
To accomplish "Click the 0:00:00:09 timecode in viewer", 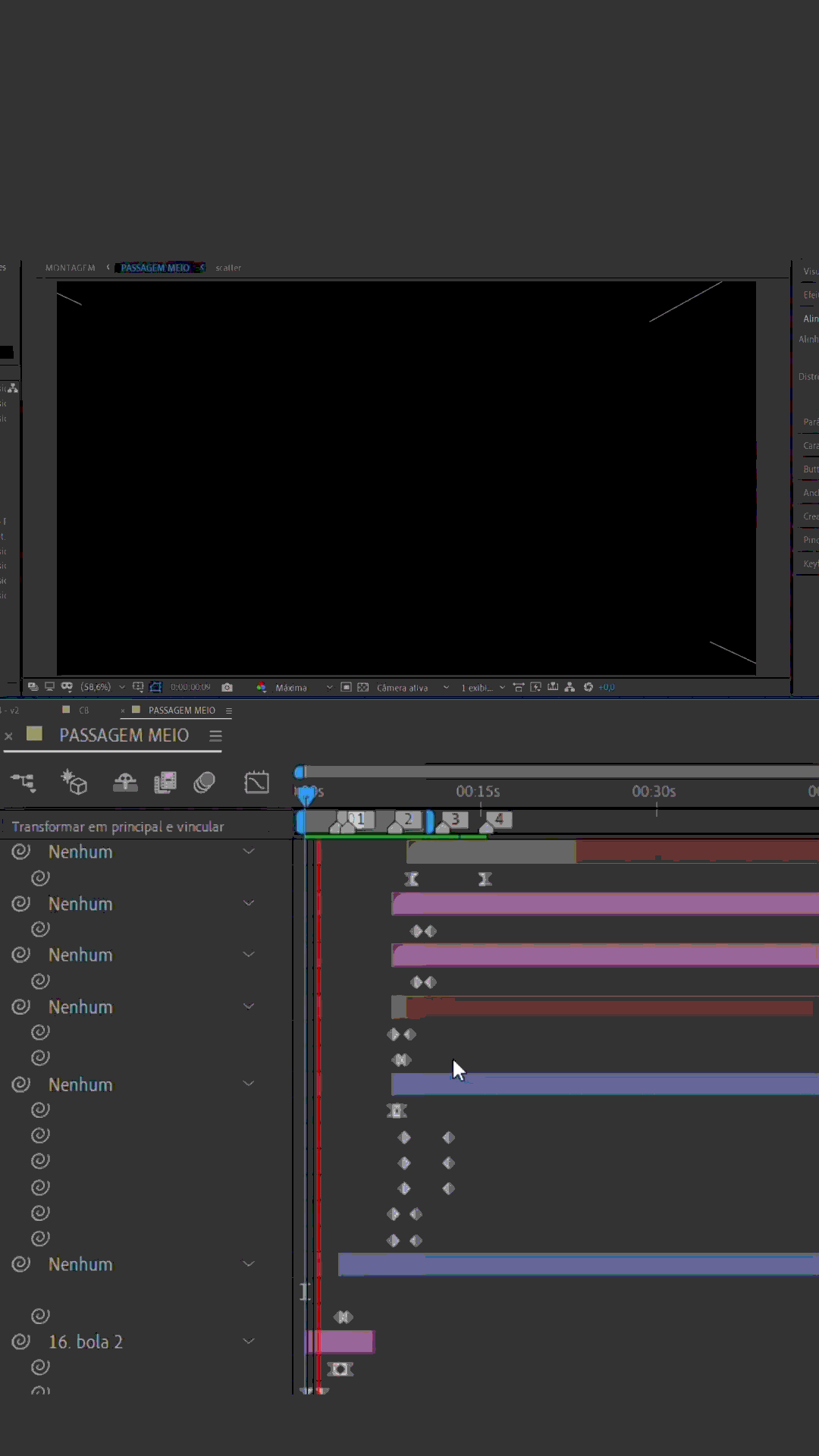I will pyautogui.click(x=190, y=687).
